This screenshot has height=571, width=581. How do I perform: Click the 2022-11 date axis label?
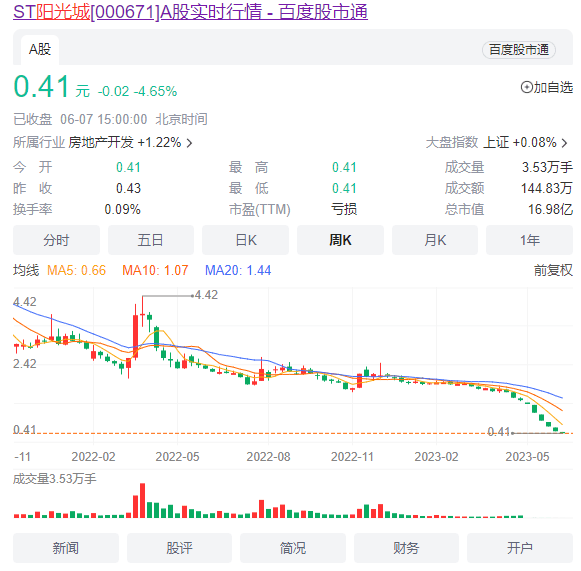pyautogui.click(x=352, y=457)
